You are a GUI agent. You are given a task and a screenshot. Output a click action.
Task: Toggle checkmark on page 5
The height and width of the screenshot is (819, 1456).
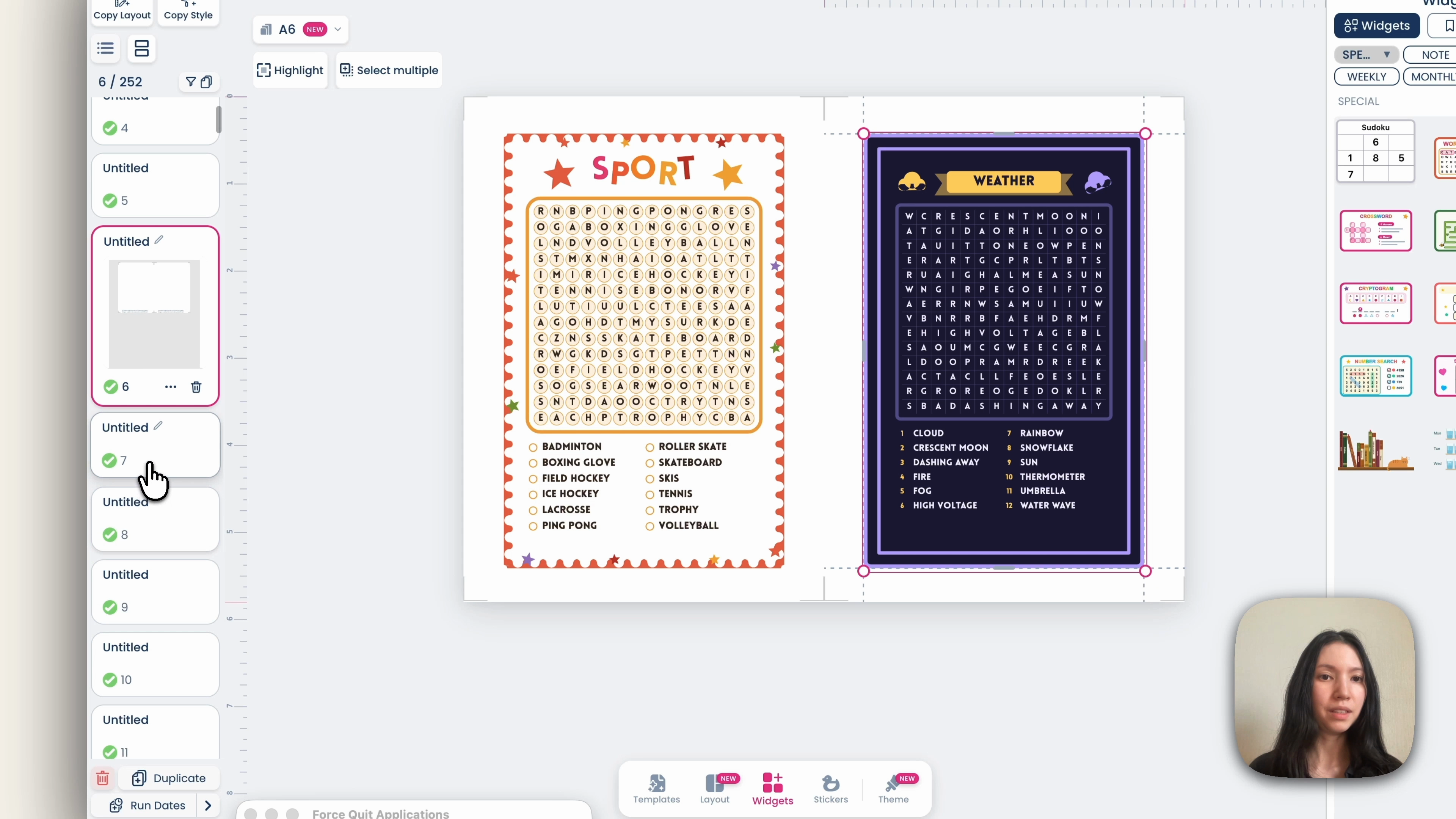[x=110, y=201]
